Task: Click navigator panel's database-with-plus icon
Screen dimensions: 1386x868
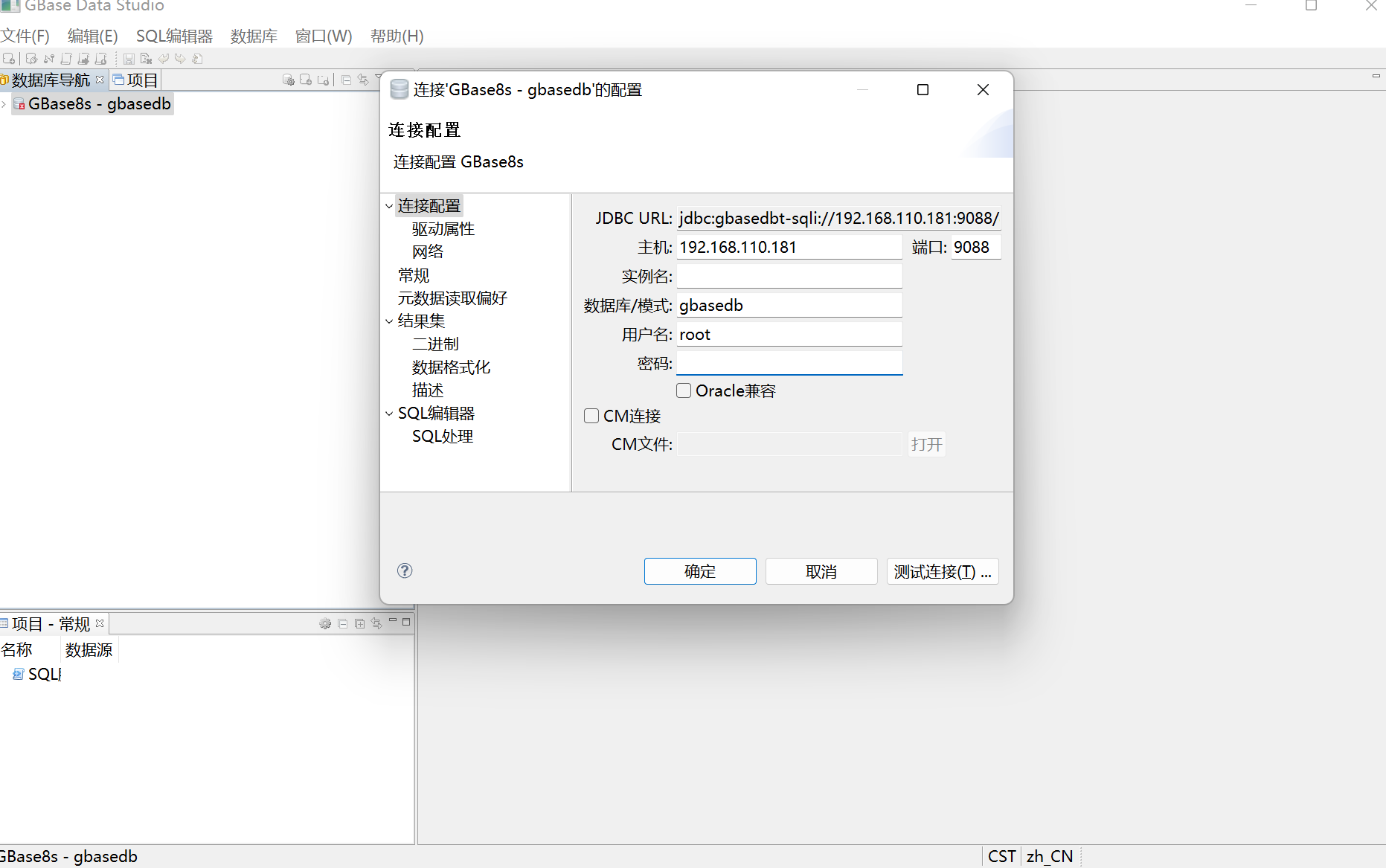Action: (x=306, y=80)
